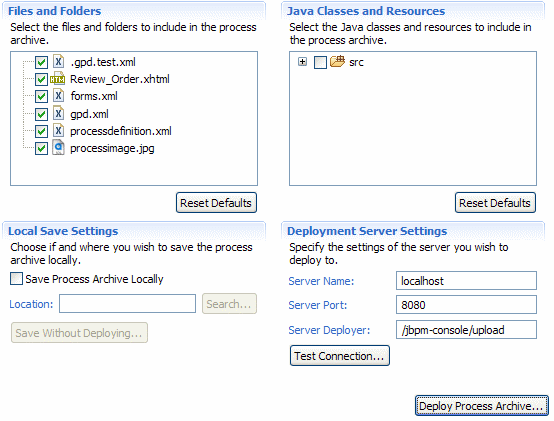Expand the src tree node

pyautogui.click(x=302, y=62)
